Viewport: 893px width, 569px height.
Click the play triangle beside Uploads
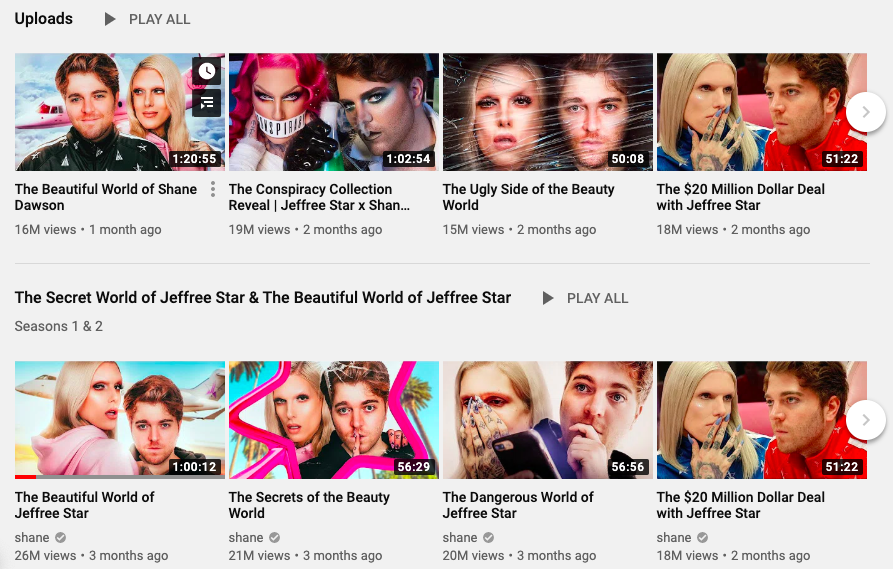[x=110, y=19]
